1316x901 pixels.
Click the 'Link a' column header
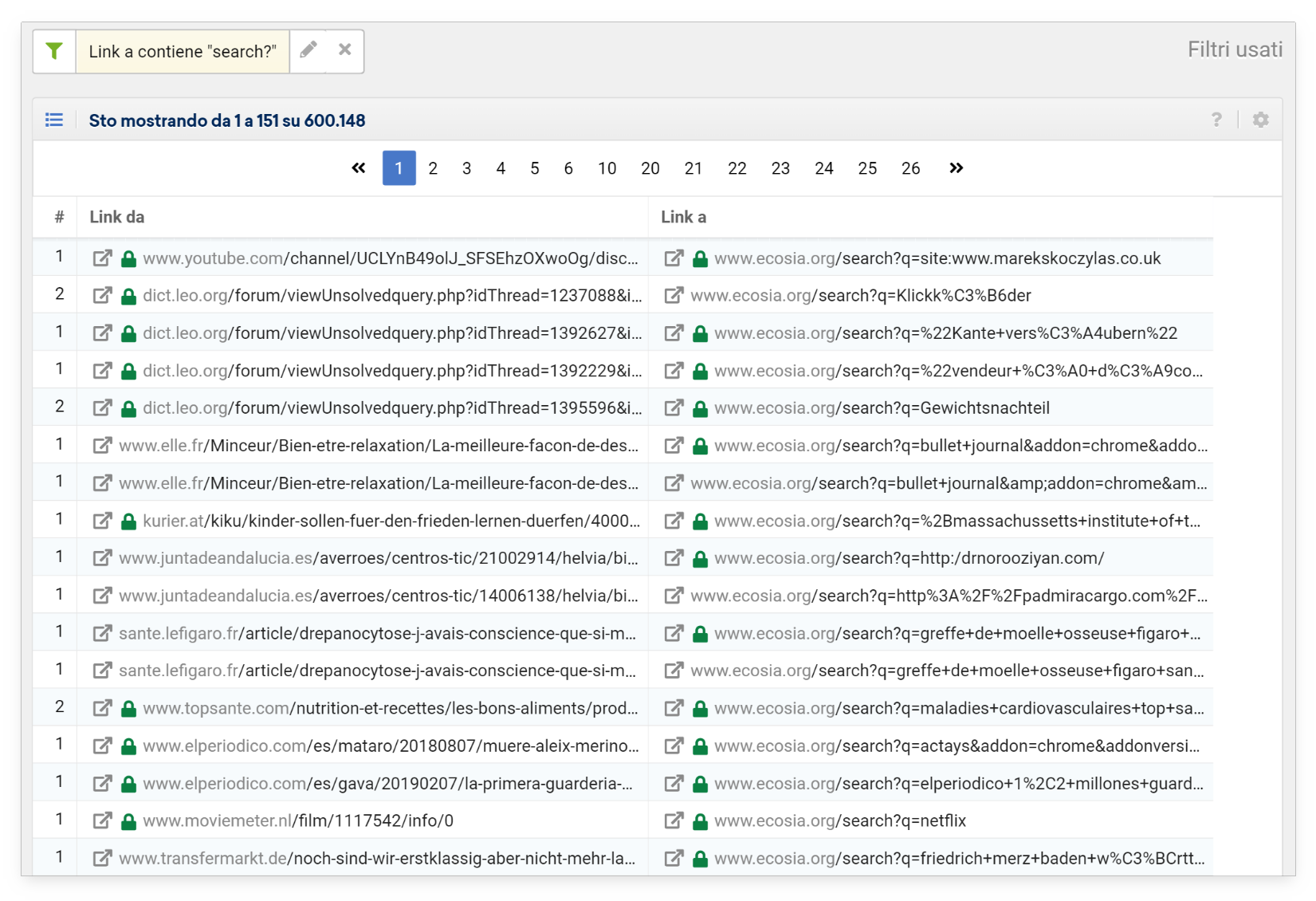(684, 217)
